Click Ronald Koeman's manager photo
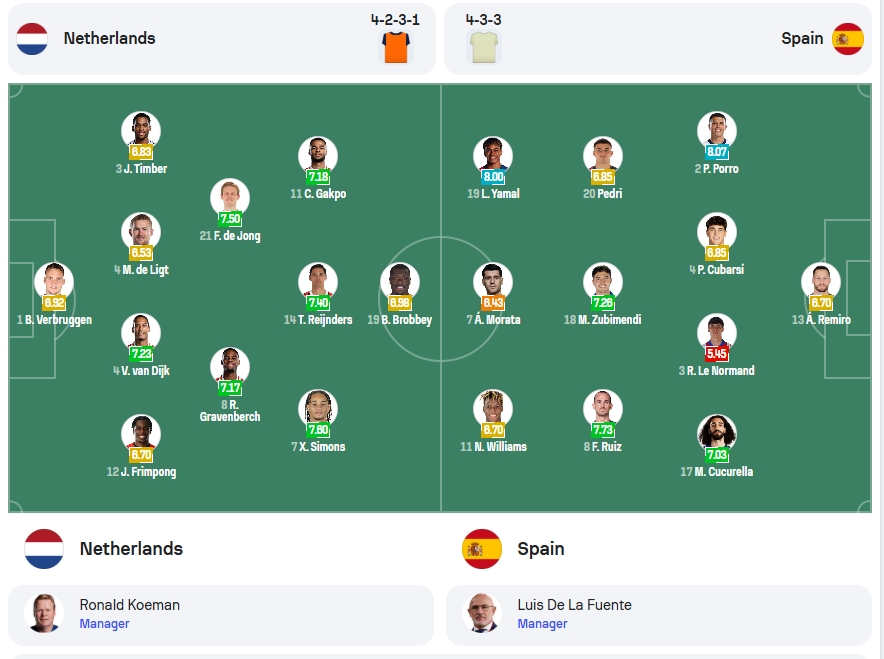Screen dimensions: 884x659 pyautogui.click(x=43, y=613)
